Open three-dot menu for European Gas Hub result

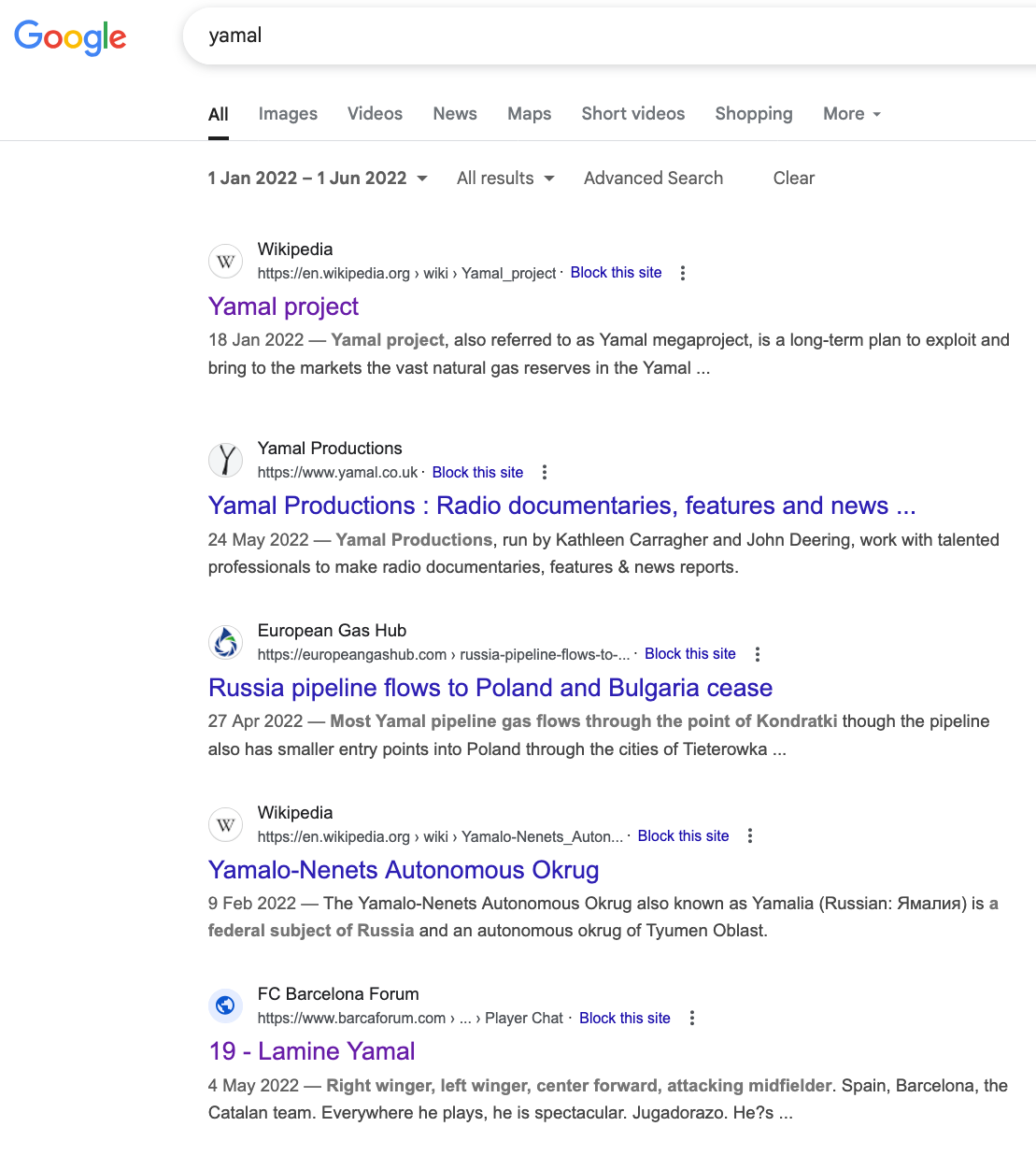758,654
